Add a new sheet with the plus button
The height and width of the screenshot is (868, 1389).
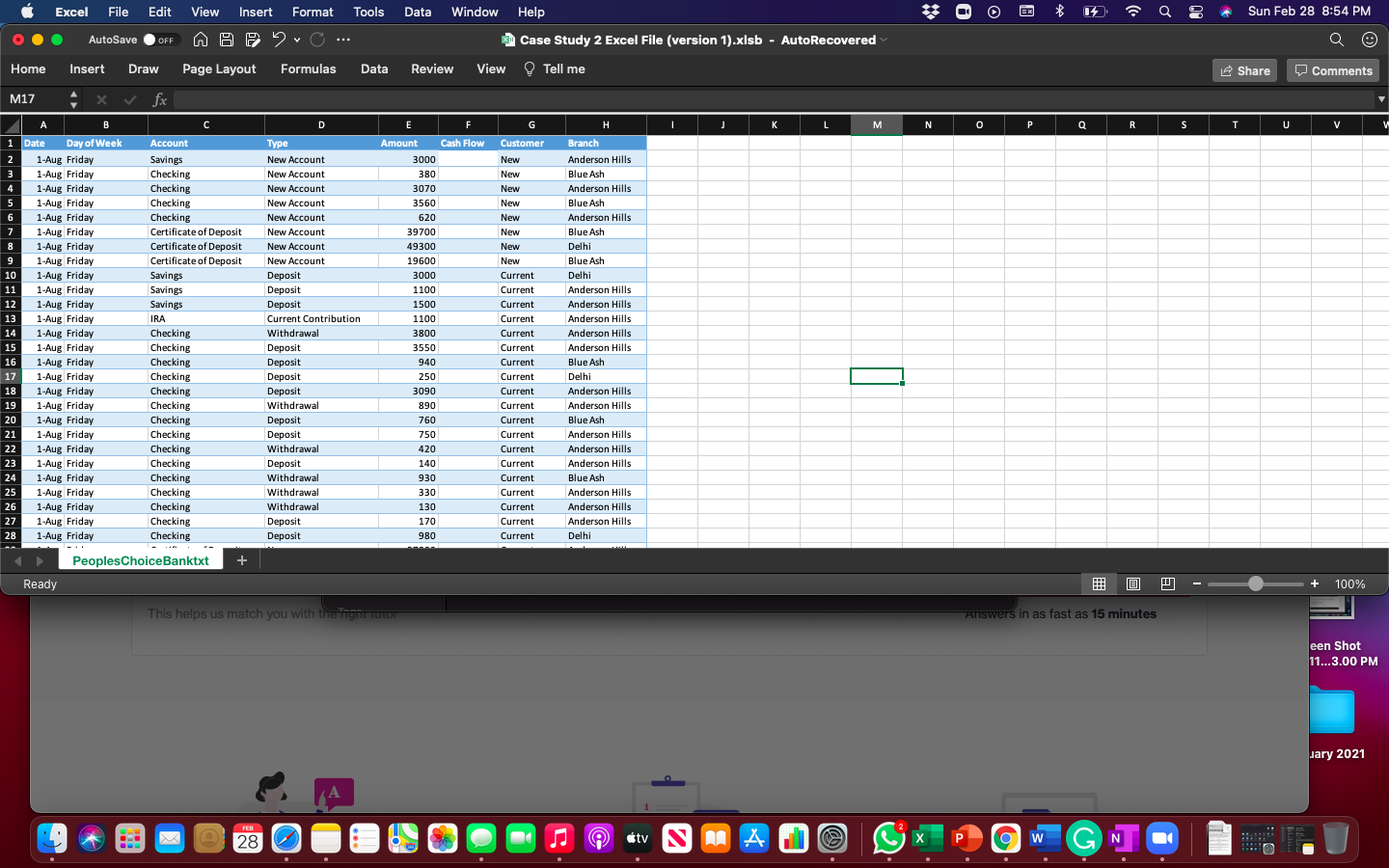click(241, 559)
